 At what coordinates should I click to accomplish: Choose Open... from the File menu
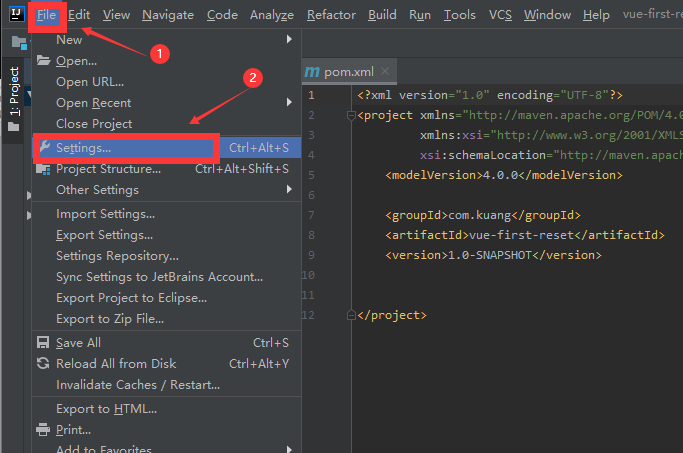click(x=166, y=61)
